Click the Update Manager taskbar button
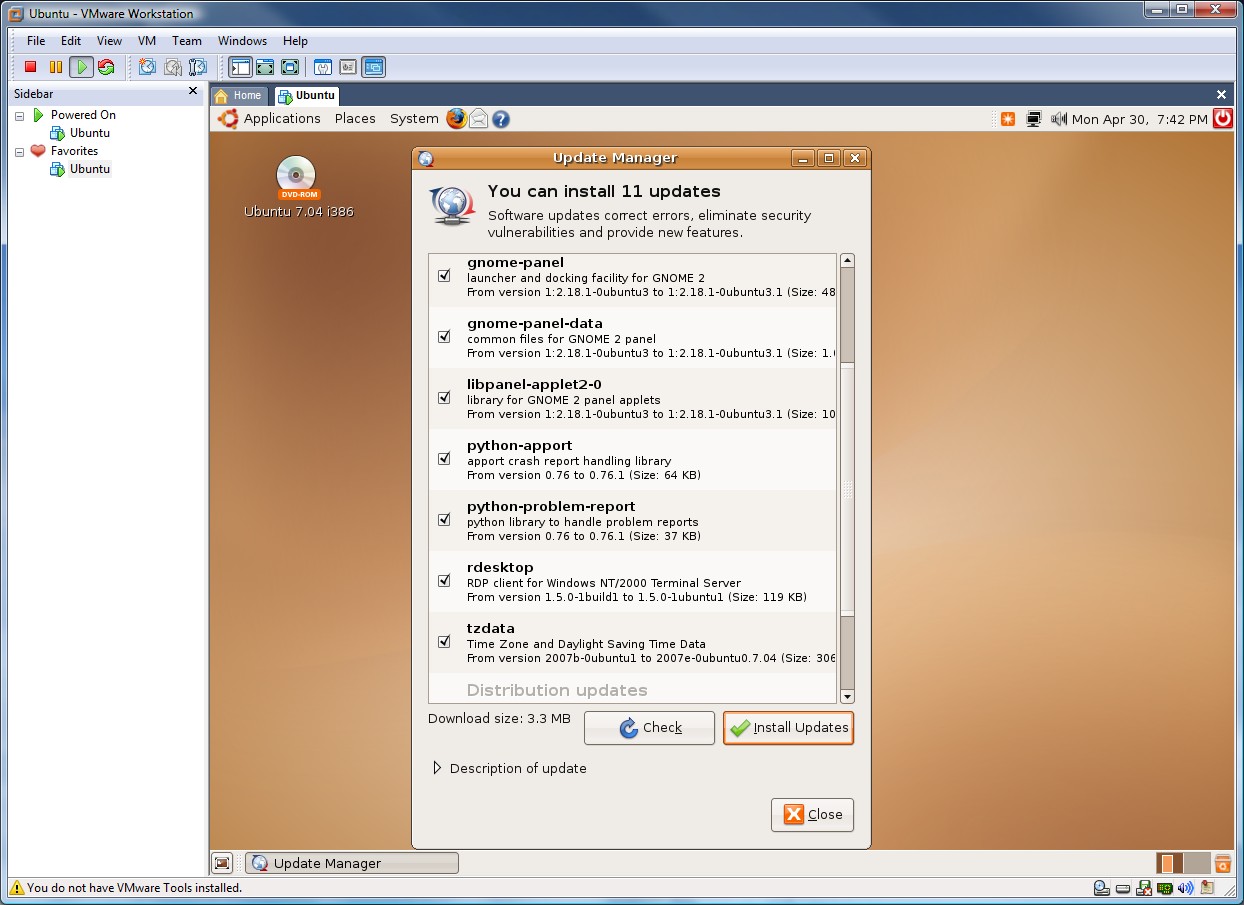Image resolution: width=1244 pixels, height=905 pixels. tap(352, 863)
